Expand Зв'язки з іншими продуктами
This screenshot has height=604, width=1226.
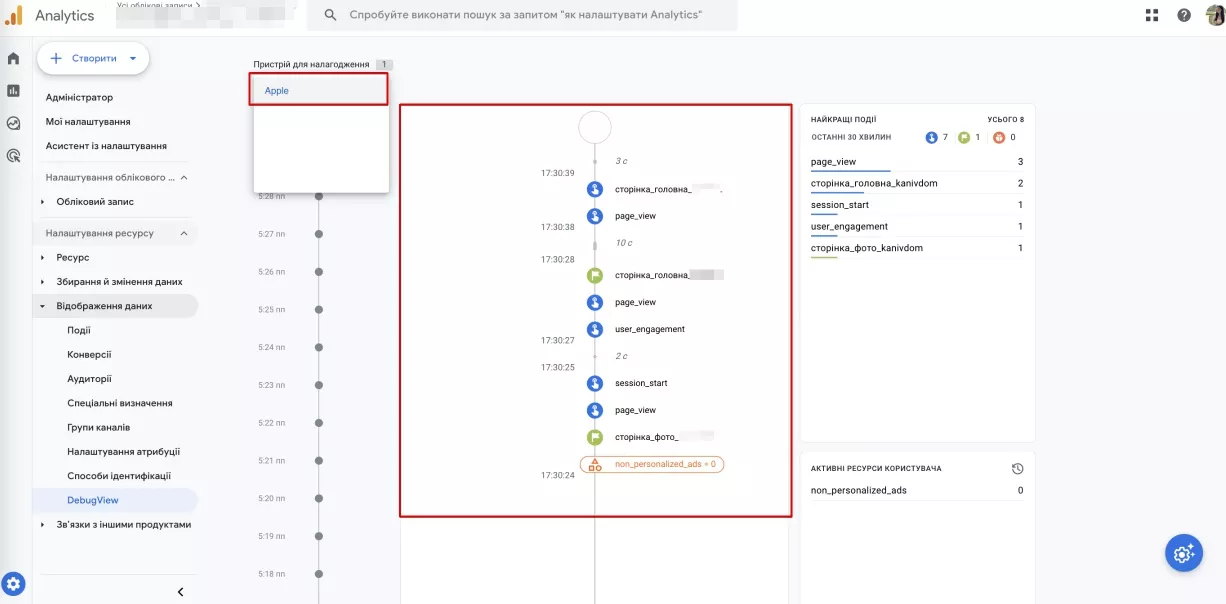click(x=43, y=524)
